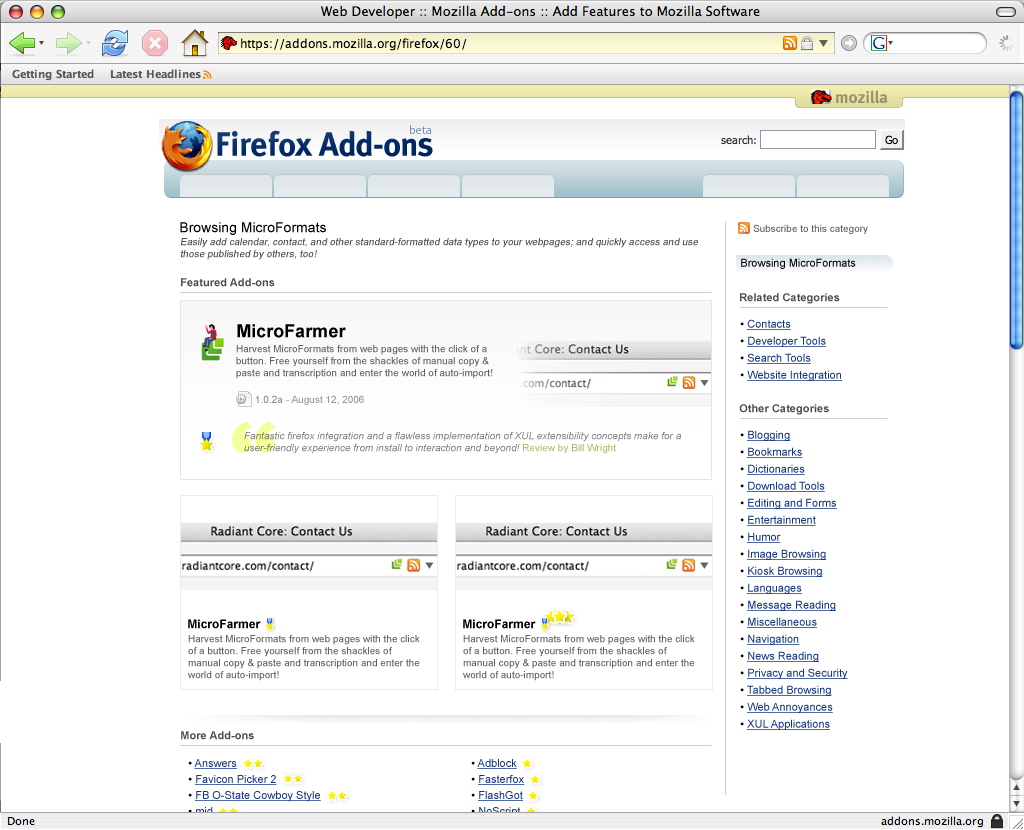Viewport: 1024px width, 830px height.
Task: Open the Home page icon
Action: point(195,43)
